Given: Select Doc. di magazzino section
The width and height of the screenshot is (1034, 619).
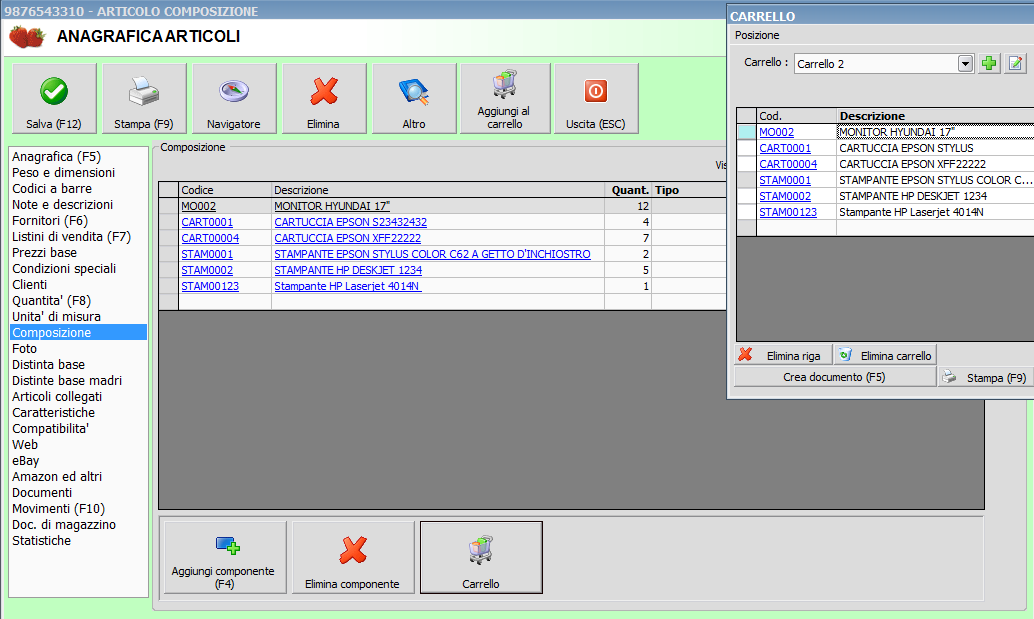Looking at the screenshot, I should [x=63, y=525].
